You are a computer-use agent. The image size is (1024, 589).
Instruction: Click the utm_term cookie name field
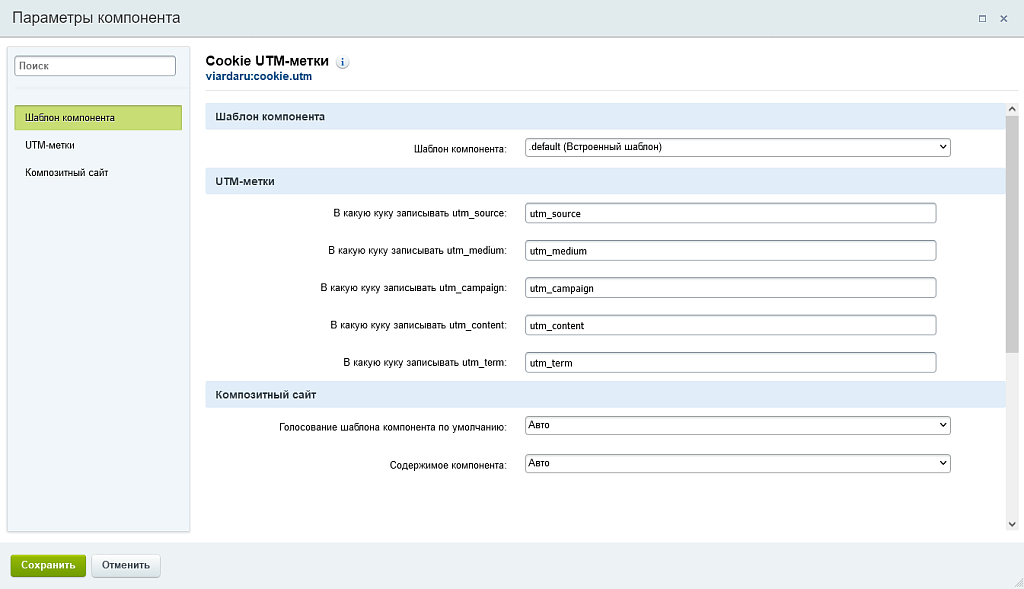point(730,362)
